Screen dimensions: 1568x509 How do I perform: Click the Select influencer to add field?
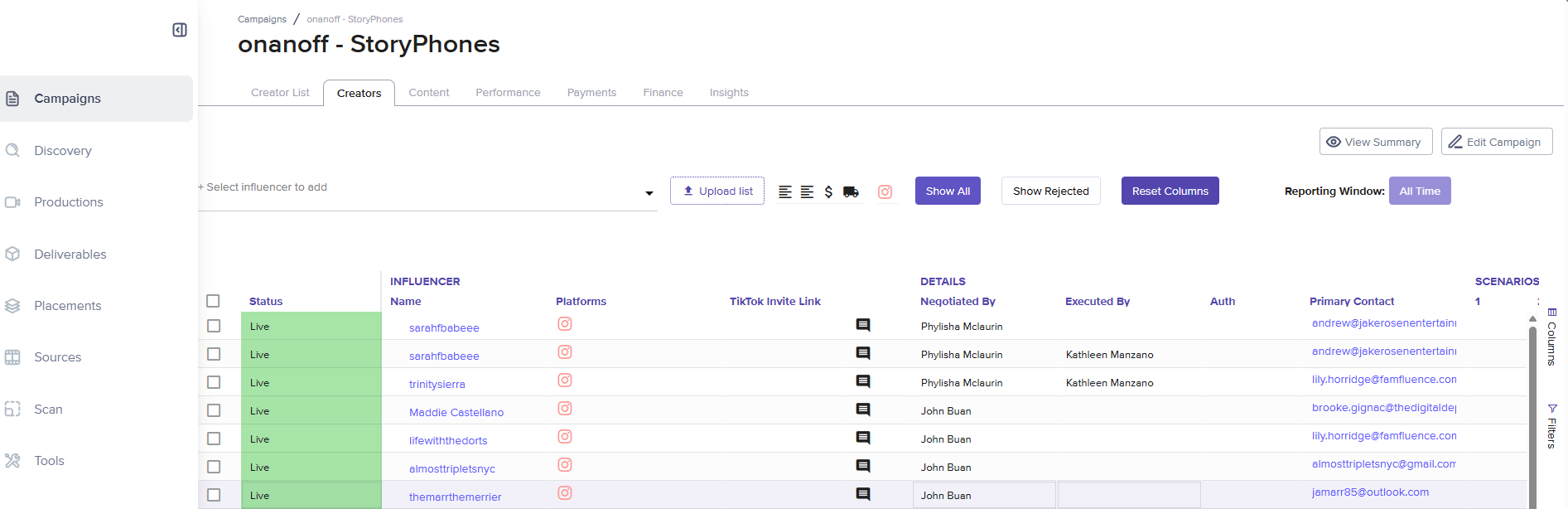(427, 188)
